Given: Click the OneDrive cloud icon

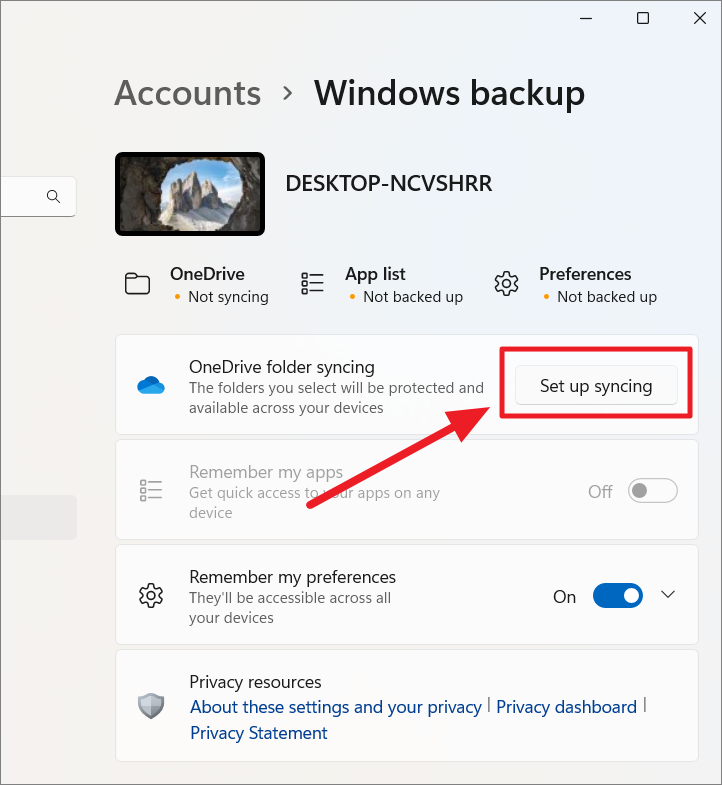Looking at the screenshot, I should click(x=151, y=385).
